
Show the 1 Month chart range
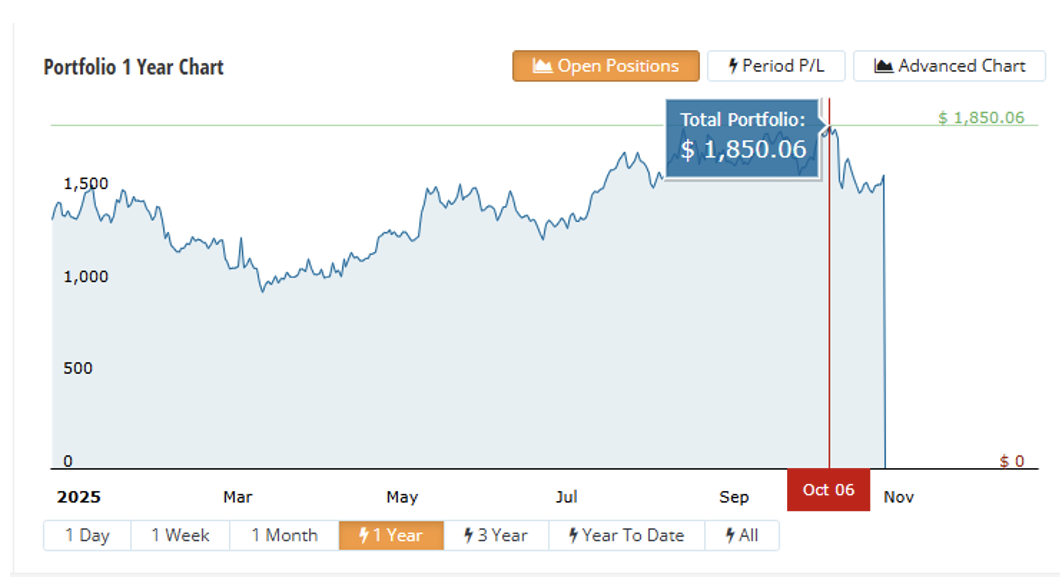(284, 536)
